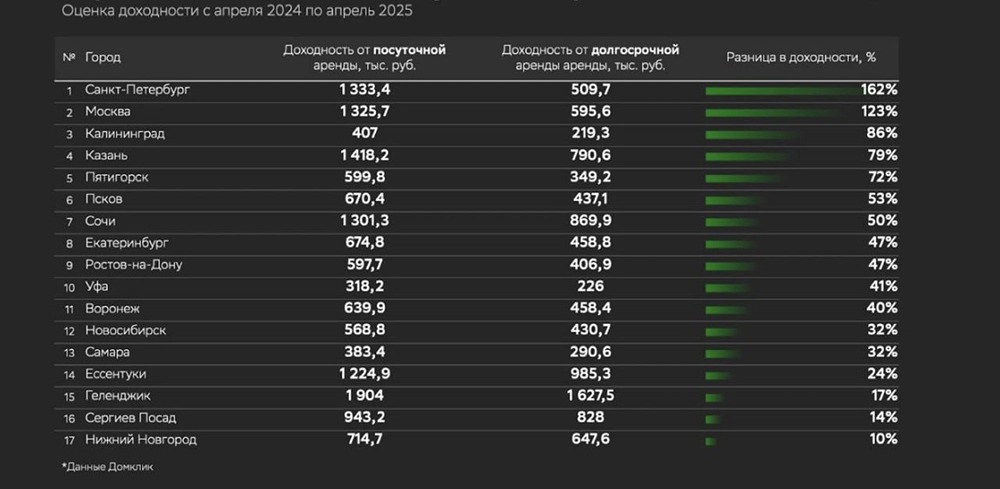1000x489 pixels.
Task: Click the Геленджик daily value 1 904
Action: 364,396
